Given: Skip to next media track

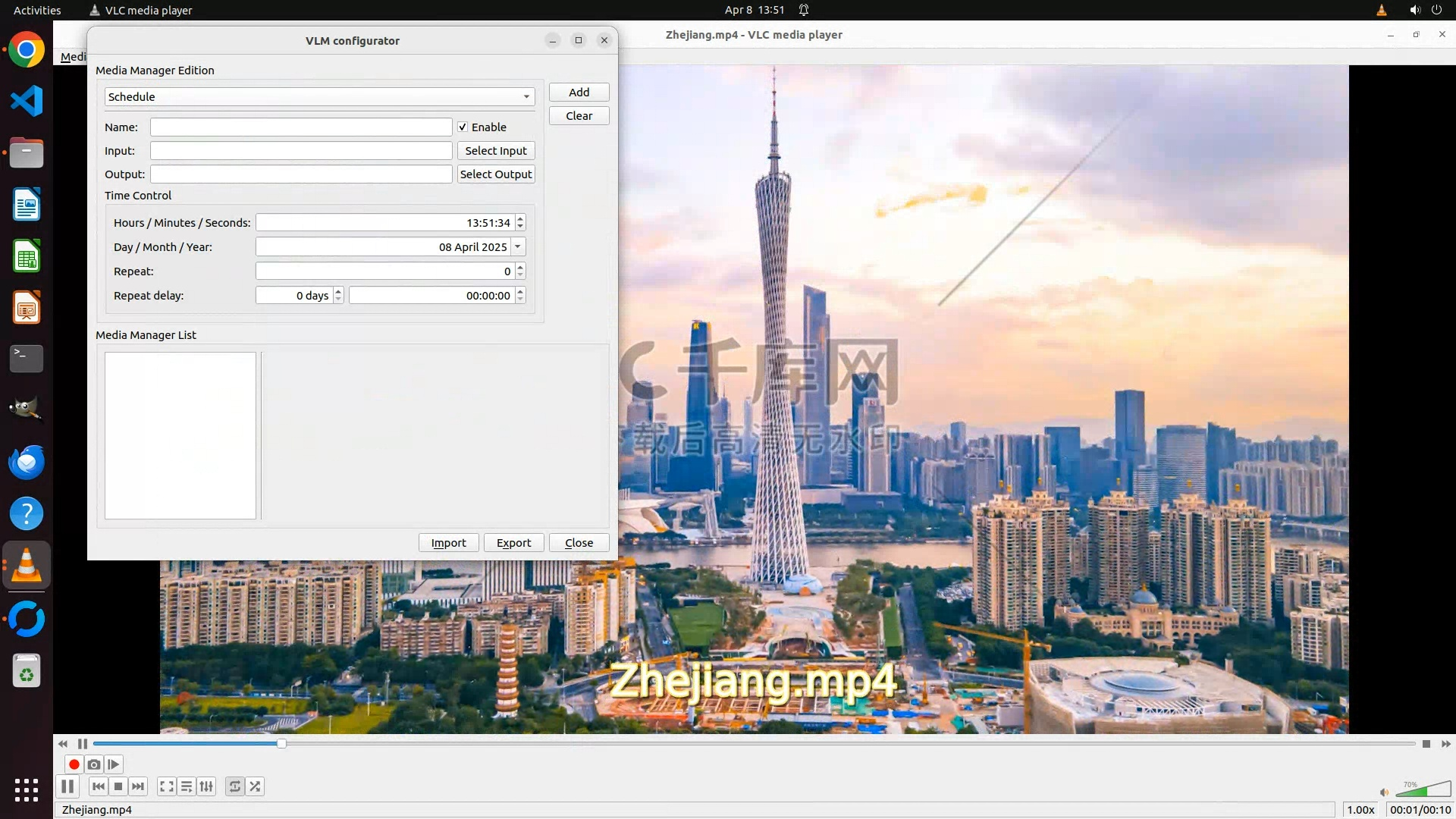Looking at the screenshot, I should (138, 786).
